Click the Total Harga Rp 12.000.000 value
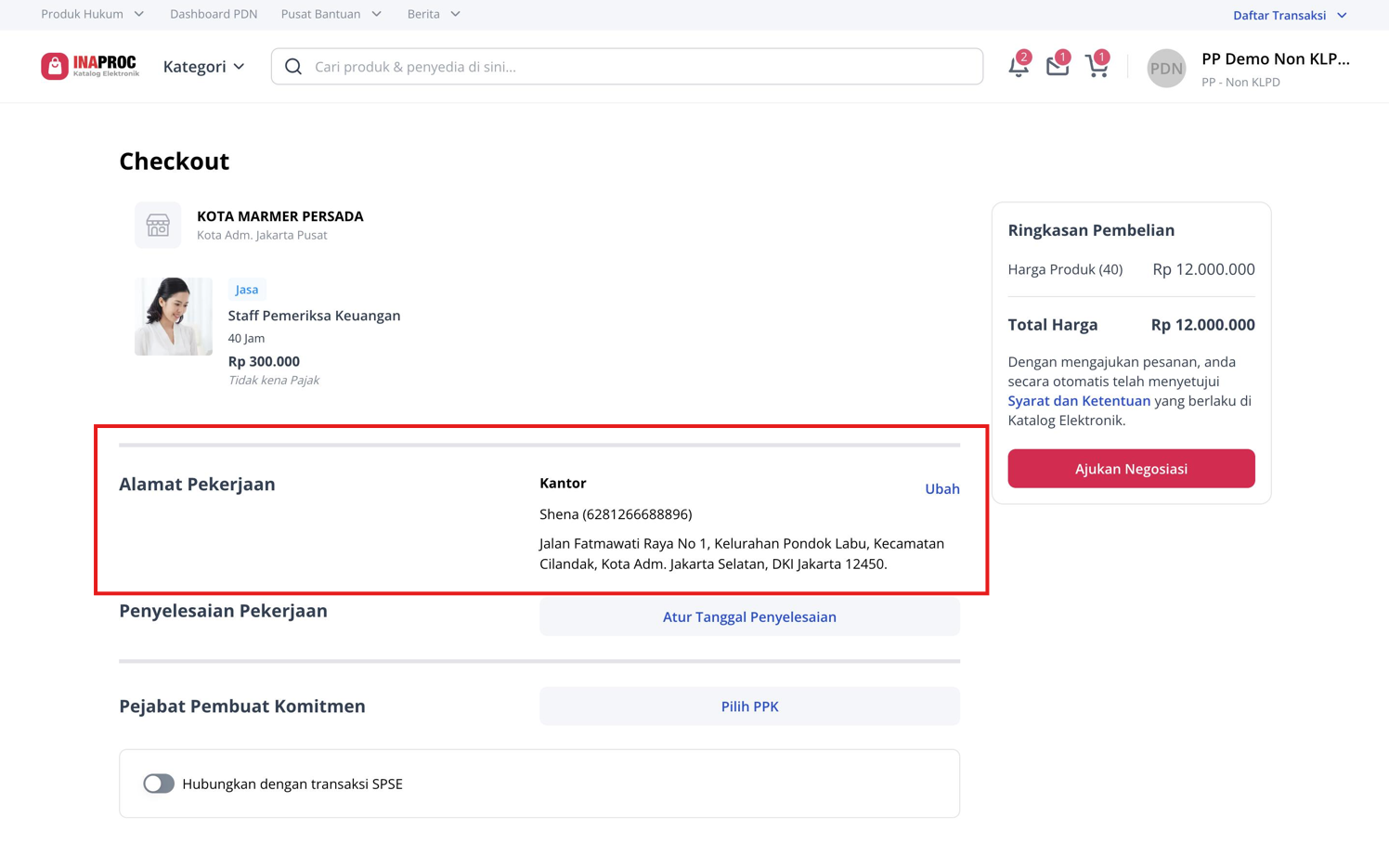The height and width of the screenshot is (868, 1389). 1202,325
